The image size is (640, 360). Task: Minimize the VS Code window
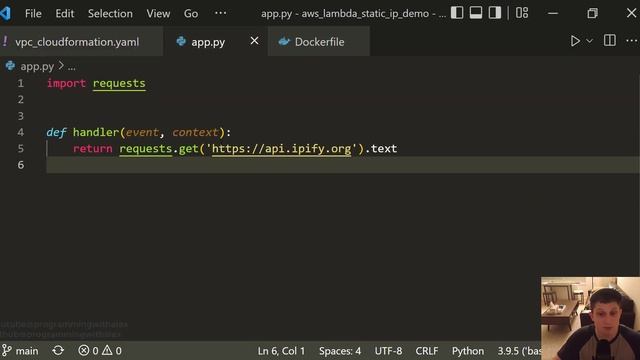coord(553,13)
